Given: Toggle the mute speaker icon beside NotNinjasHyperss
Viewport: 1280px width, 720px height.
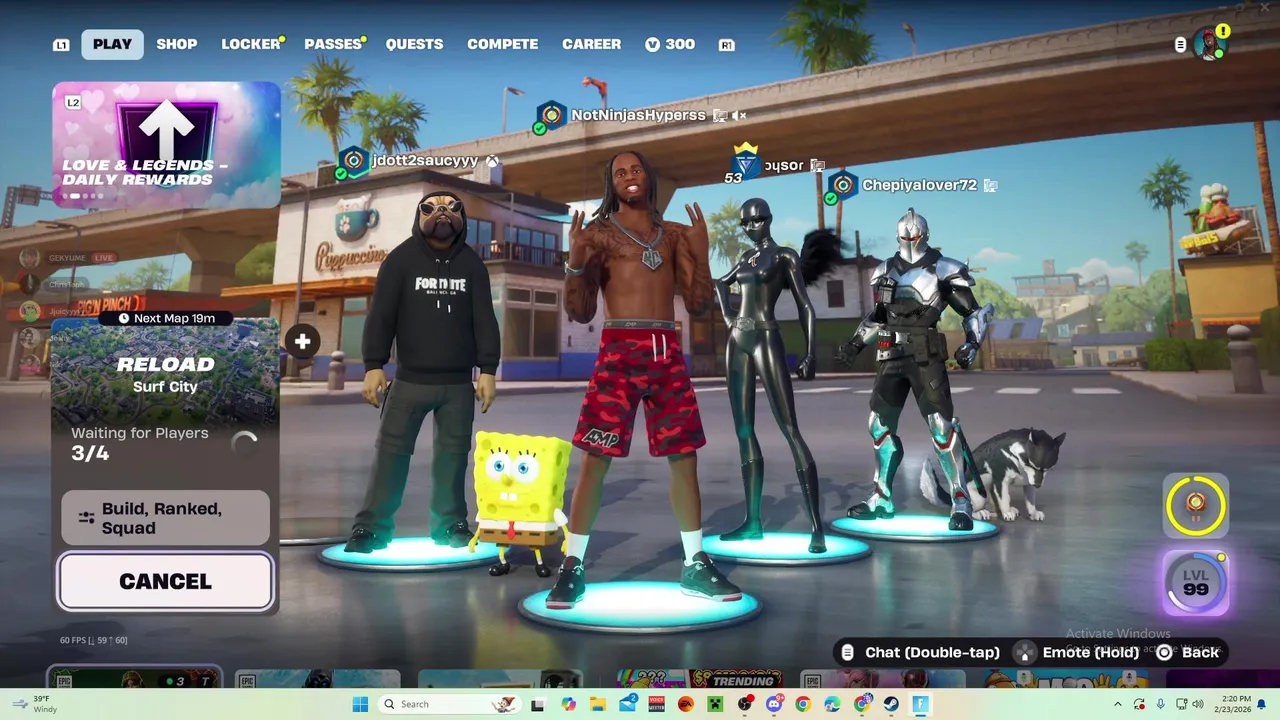Looking at the screenshot, I should click(x=739, y=116).
